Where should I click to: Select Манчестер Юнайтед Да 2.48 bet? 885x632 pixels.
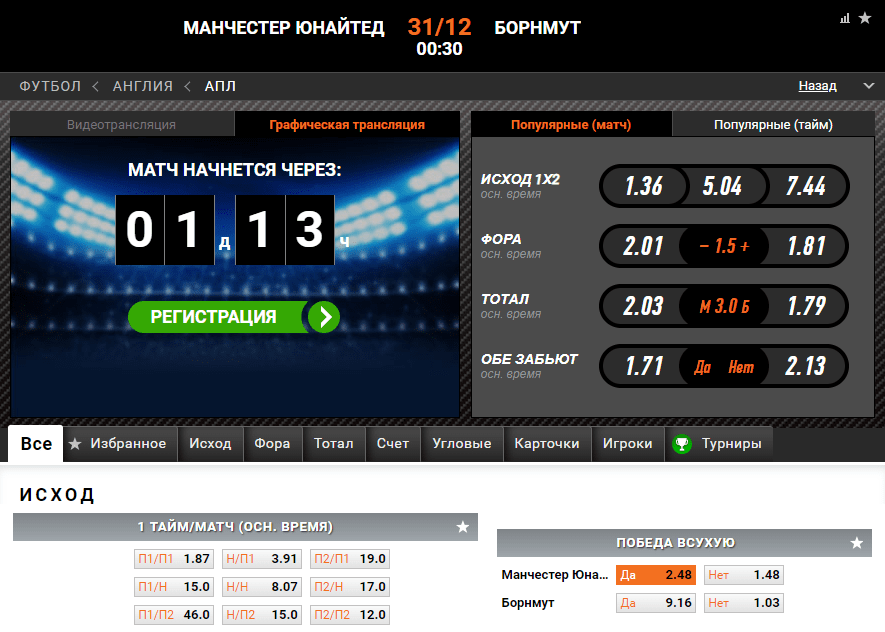click(x=656, y=575)
